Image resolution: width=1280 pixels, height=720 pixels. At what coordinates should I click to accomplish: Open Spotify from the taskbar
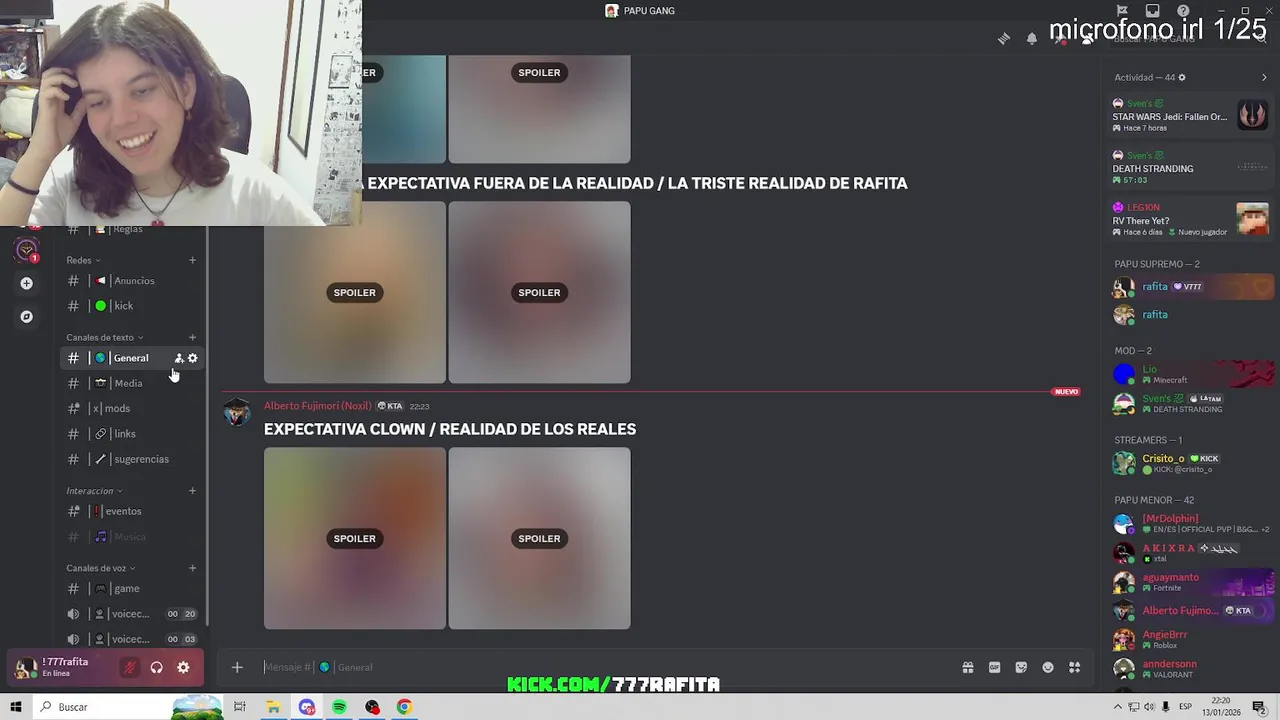[x=339, y=707]
